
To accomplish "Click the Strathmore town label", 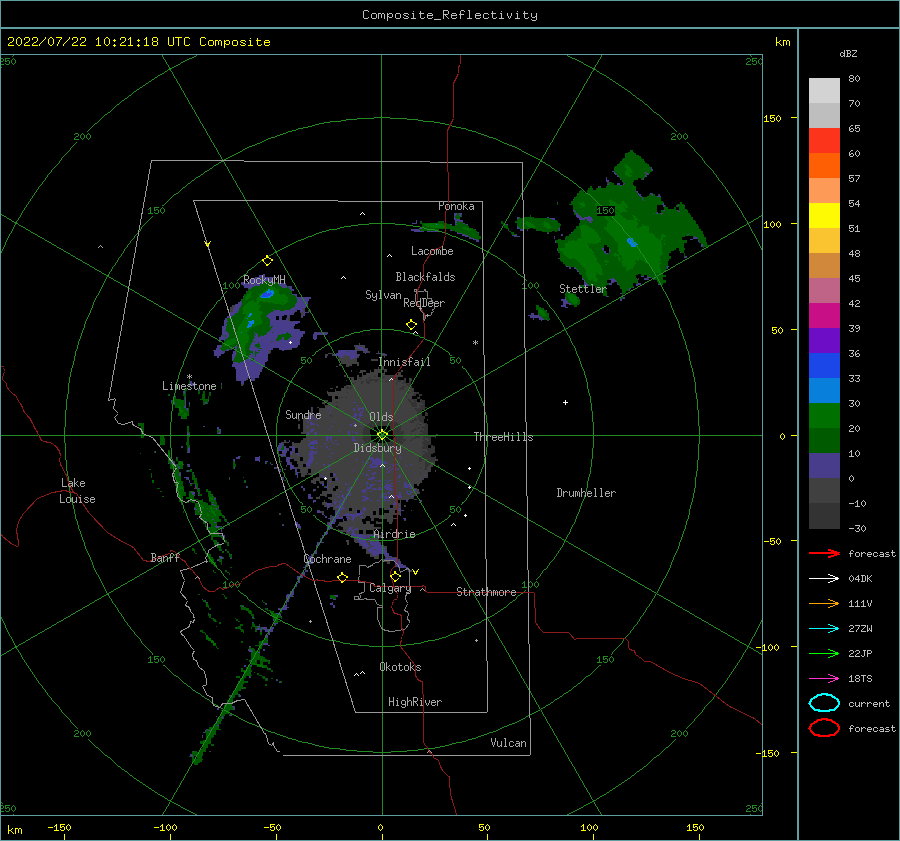I will click(x=486, y=592).
